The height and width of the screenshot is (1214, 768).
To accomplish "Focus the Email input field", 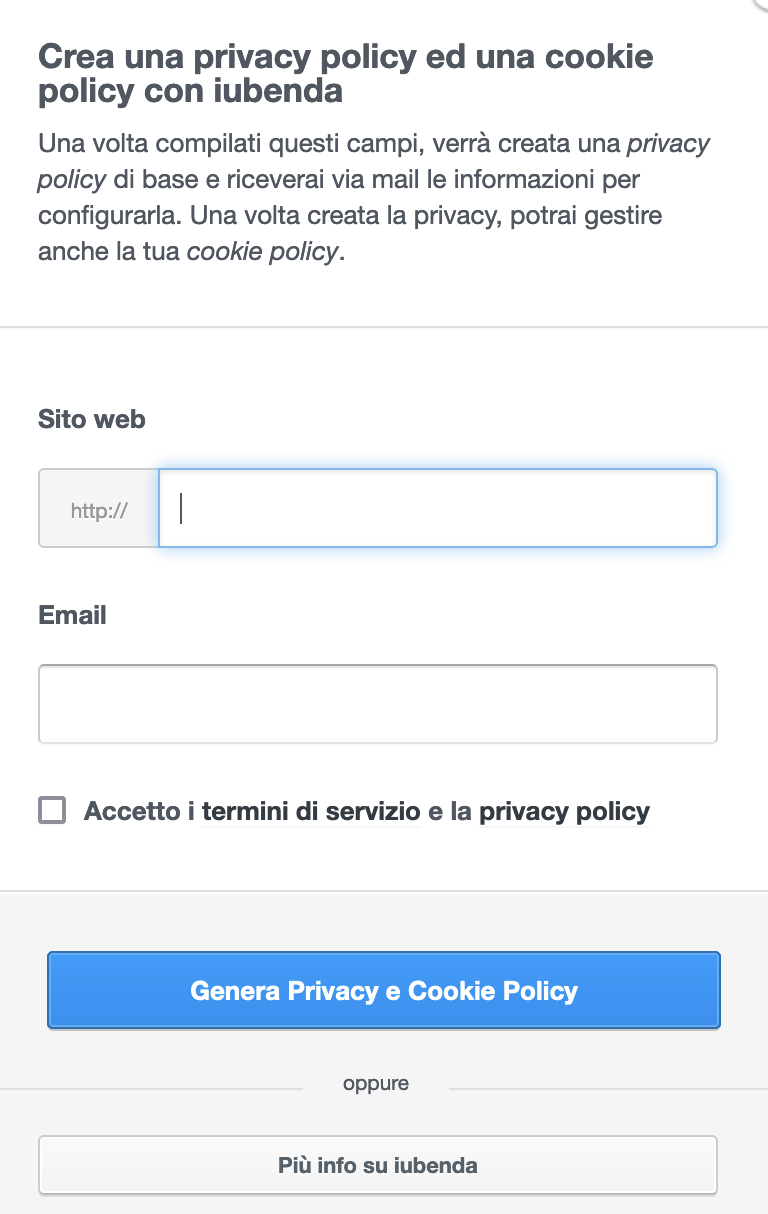I will coord(377,704).
